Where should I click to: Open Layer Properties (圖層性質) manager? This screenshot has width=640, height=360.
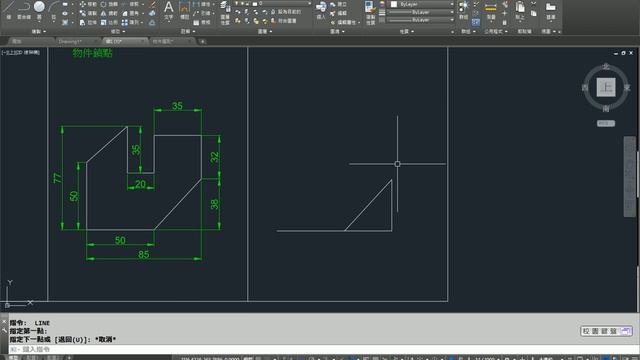225,13
